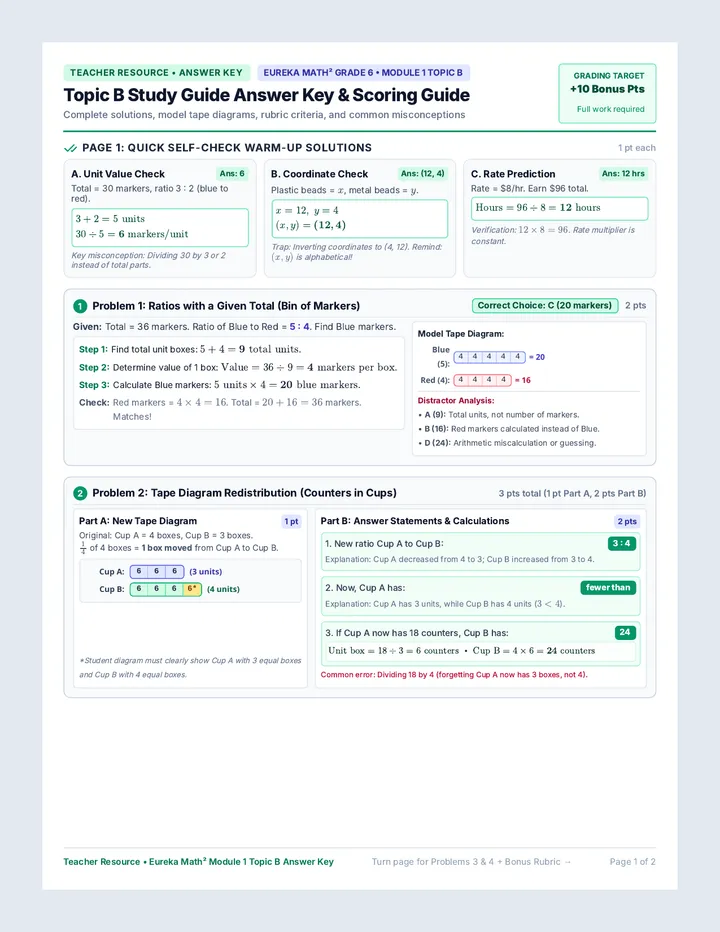Viewport: 720px width, 932px height.
Task: Click the Red tape bar with four 4s
Action: (x=482, y=380)
